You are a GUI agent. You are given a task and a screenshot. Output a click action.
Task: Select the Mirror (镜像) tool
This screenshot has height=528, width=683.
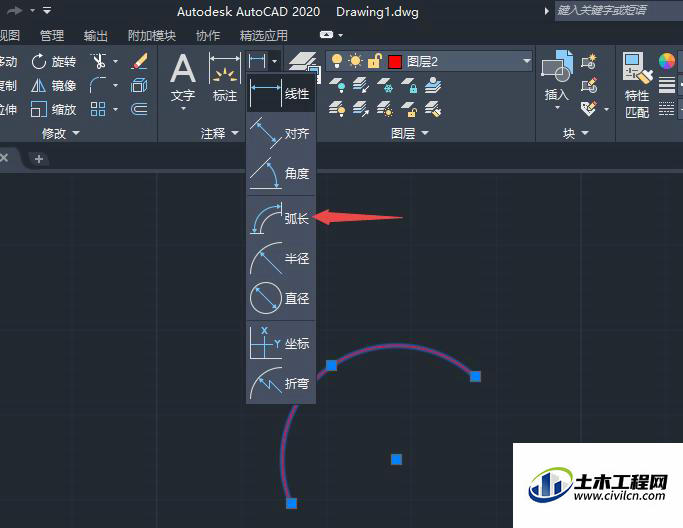coord(54,85)
